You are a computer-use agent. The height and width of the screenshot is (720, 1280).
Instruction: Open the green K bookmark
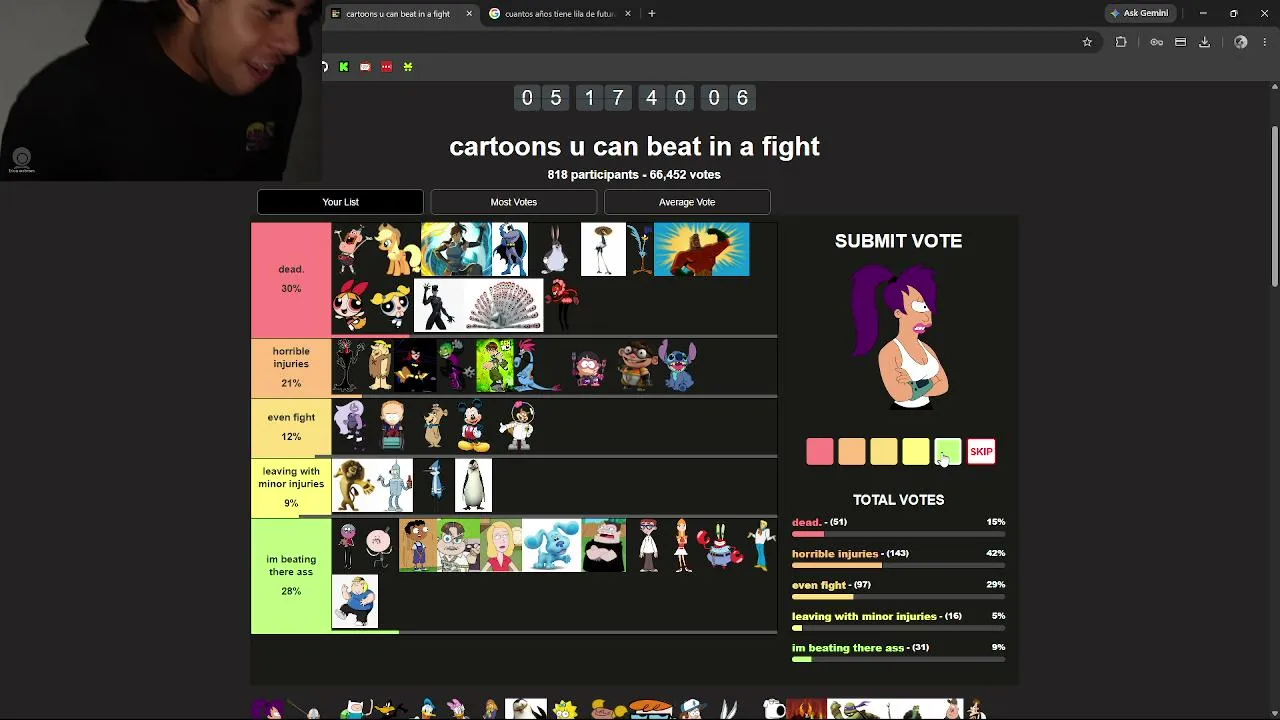tap(344, 67)
